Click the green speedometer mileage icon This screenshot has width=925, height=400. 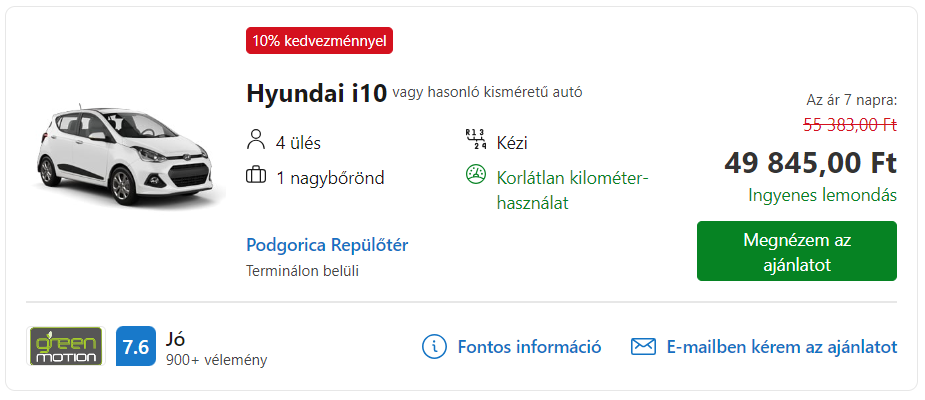coord(475,175)
